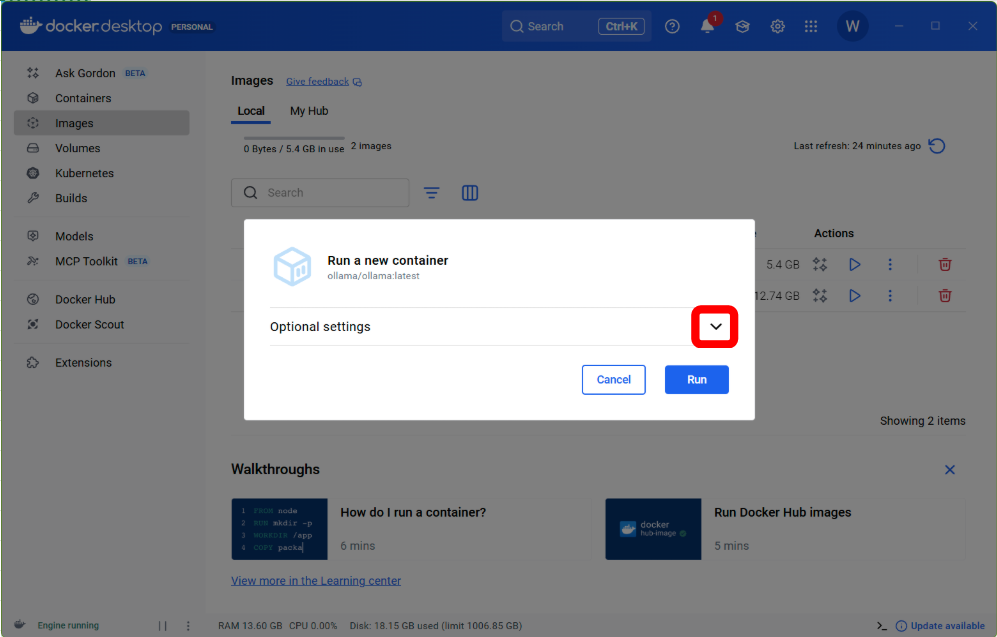Toggle the column display options icon
Screen dimensions: 997x637
pos(470,193)
